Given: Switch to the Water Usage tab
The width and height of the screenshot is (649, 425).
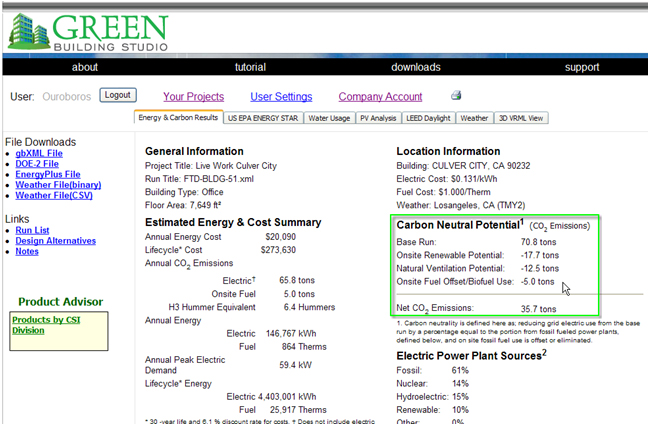Looking at the screenshot, I should click(x=329, y=118).
